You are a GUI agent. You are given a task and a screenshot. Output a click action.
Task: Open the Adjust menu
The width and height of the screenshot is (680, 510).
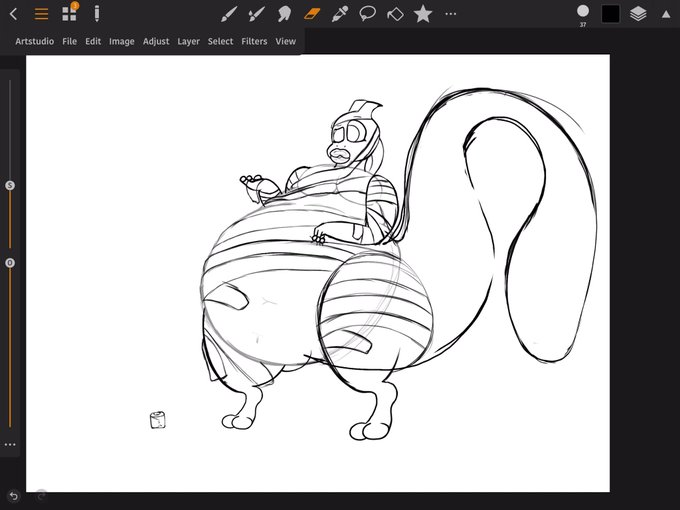[156, 42]
